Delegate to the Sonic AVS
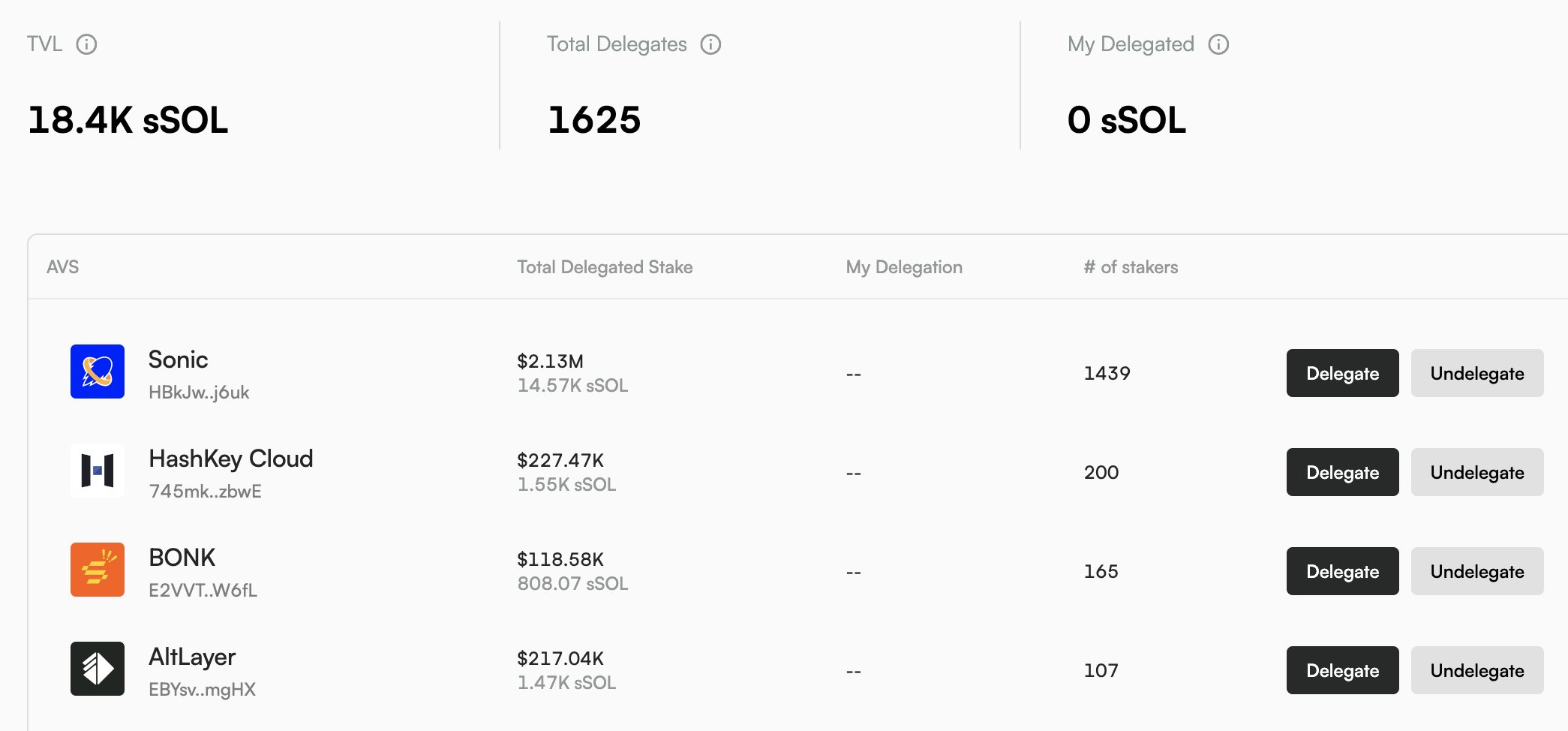This screenshot has height=731, width=1568. click(x=1342, y=373)
